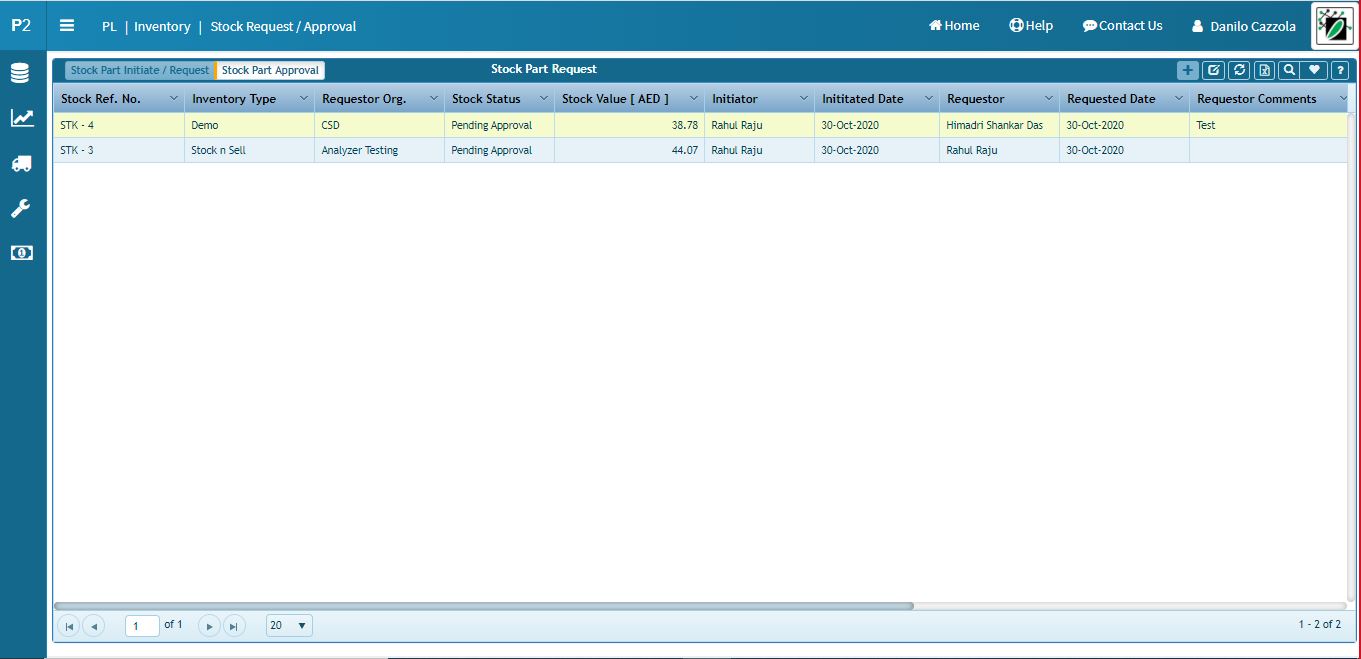Switch to Stock Part Initiate / Request tab
Screen dimensions: 1361x659
pos(140,70)
